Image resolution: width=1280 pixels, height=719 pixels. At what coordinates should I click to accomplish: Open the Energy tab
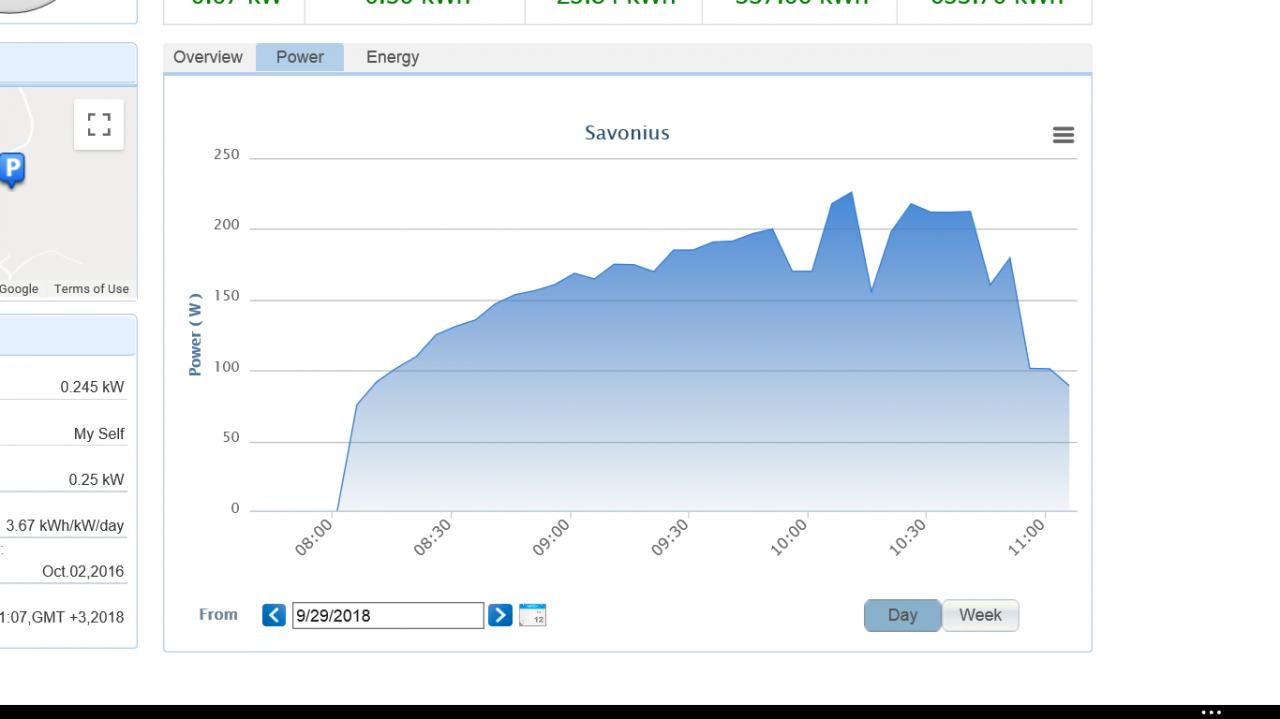click(392, 57)
